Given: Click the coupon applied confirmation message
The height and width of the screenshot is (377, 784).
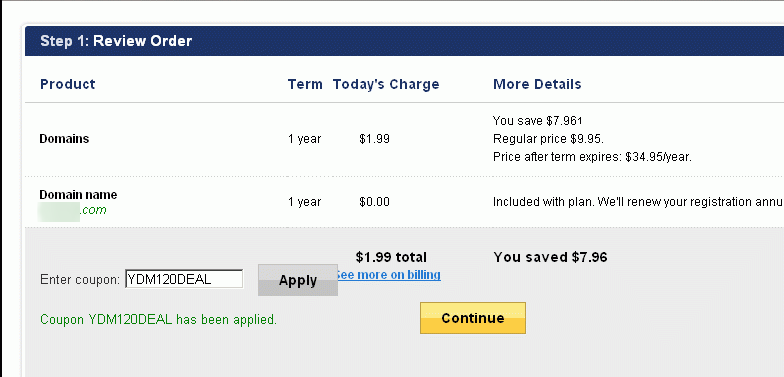Looking at the screenshot, I should point(158,320).
